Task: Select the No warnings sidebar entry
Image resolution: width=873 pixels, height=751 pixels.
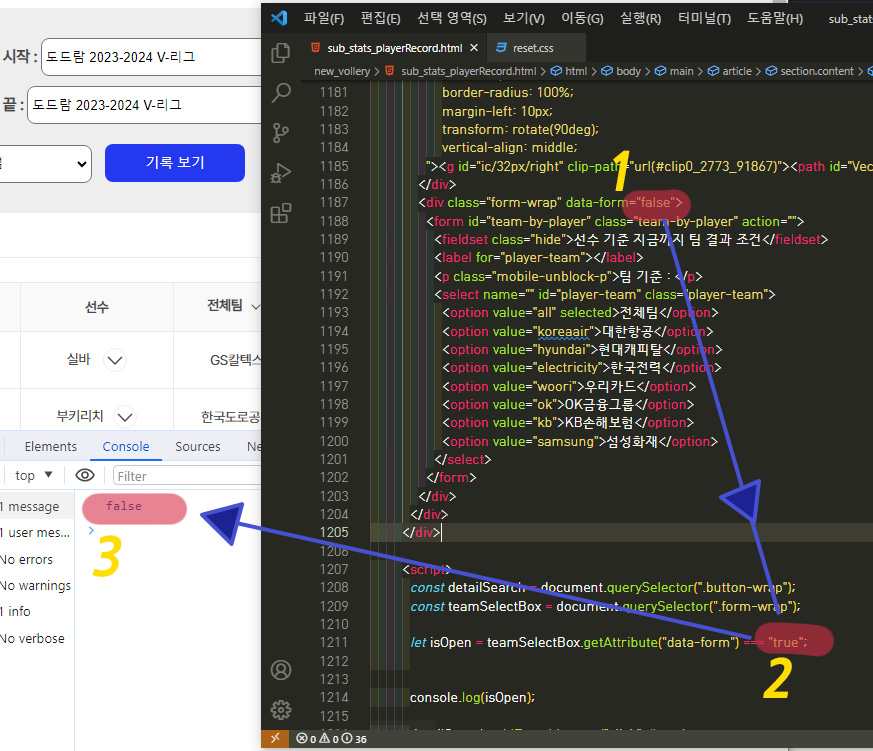Action: point(36,586)
